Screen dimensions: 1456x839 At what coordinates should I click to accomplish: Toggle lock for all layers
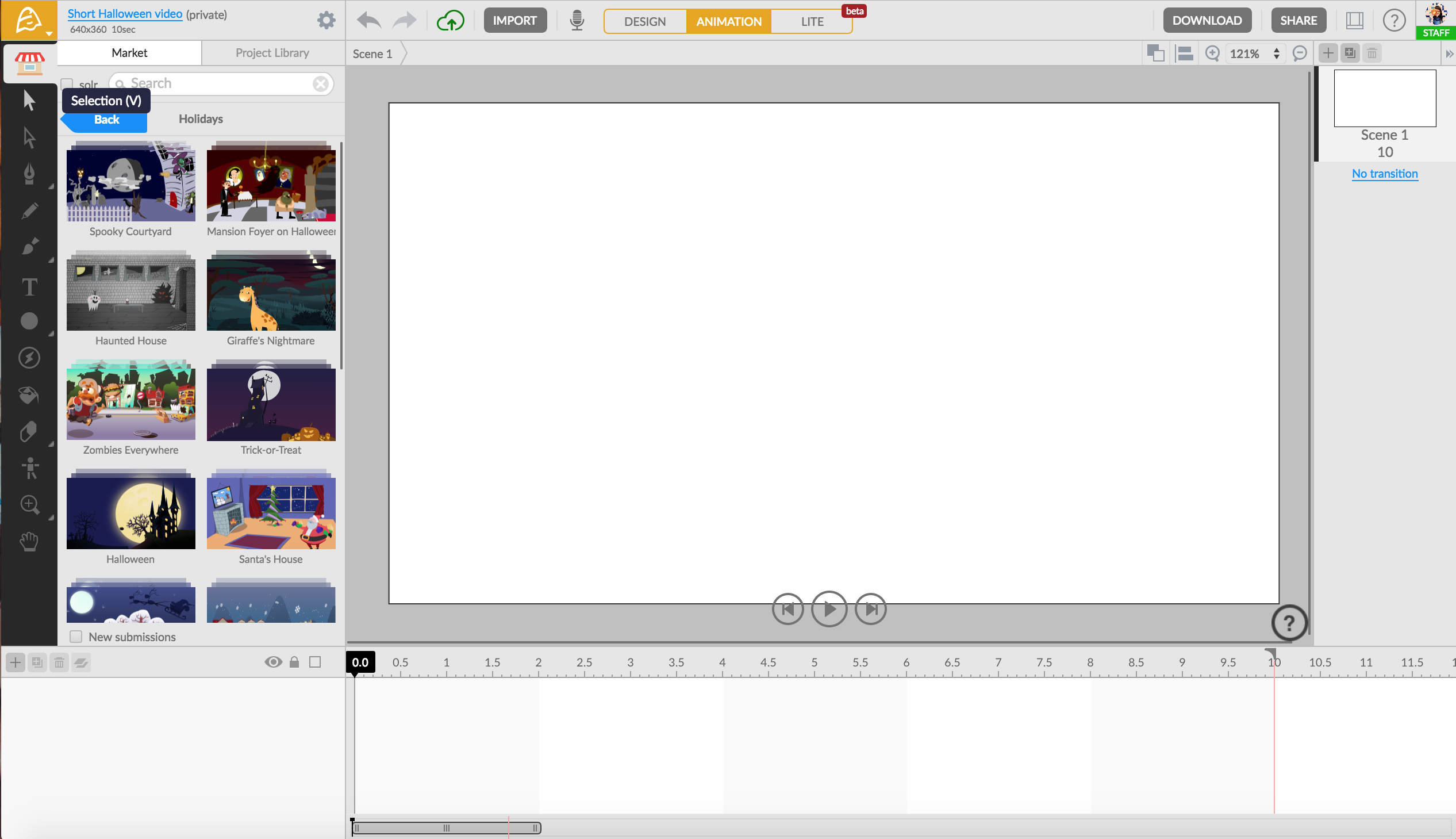click(x=294, y=661)
